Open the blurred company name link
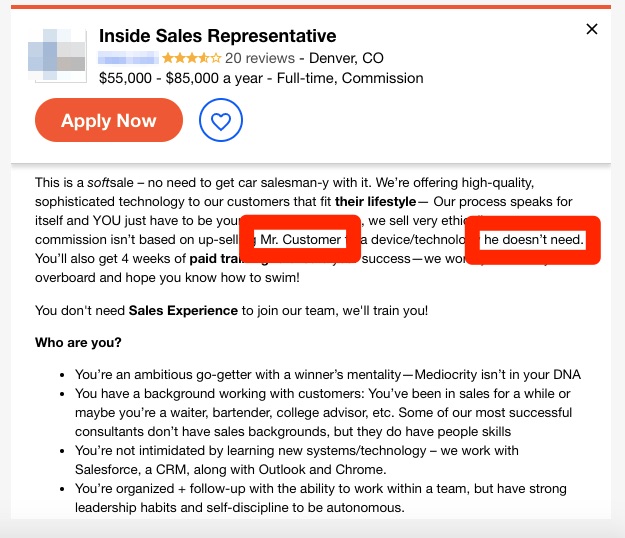This screenshot has width=625, height=538. point(128,58)
